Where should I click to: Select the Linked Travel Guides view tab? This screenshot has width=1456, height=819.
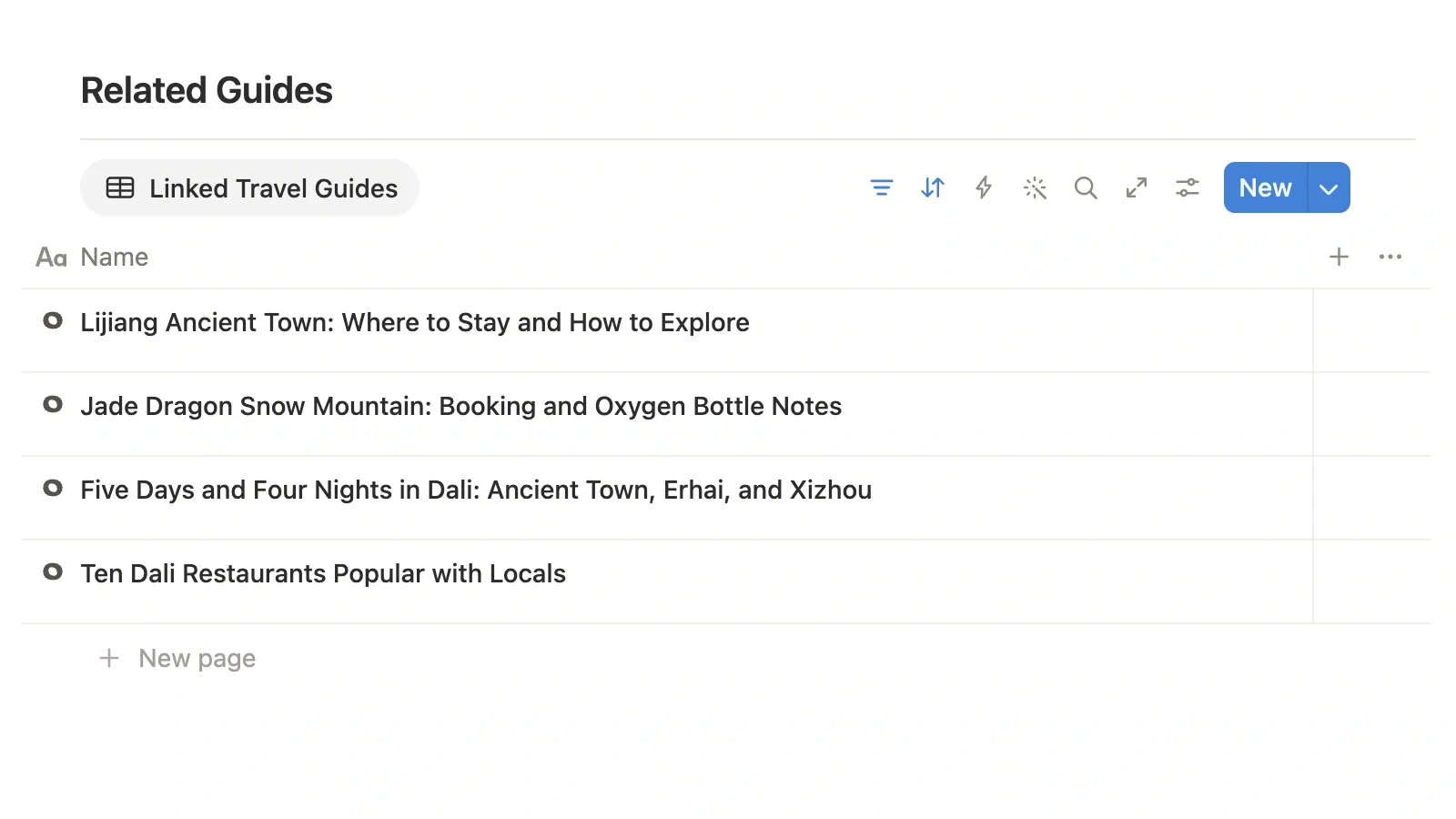pyautogui.click(x=250, y=187)
